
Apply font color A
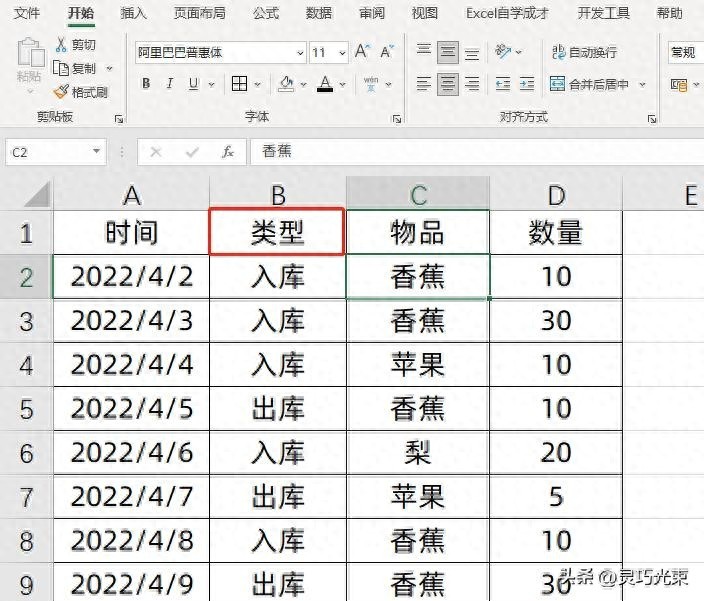[325, 83]
